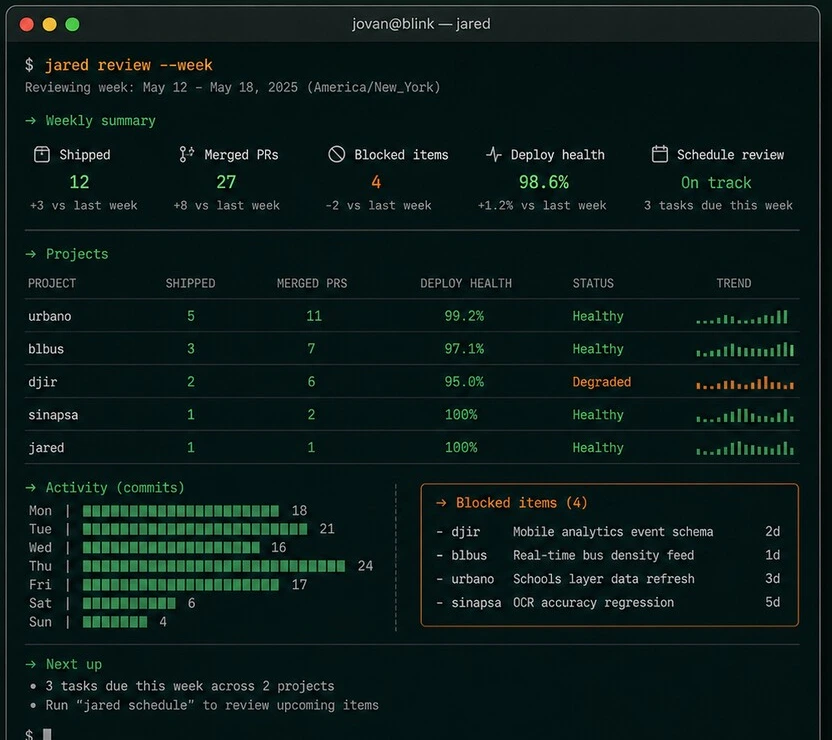The width and height of the screenshot is (832, 740).
Task: Click the 'On track' status value
Action: tap(716, 183)
